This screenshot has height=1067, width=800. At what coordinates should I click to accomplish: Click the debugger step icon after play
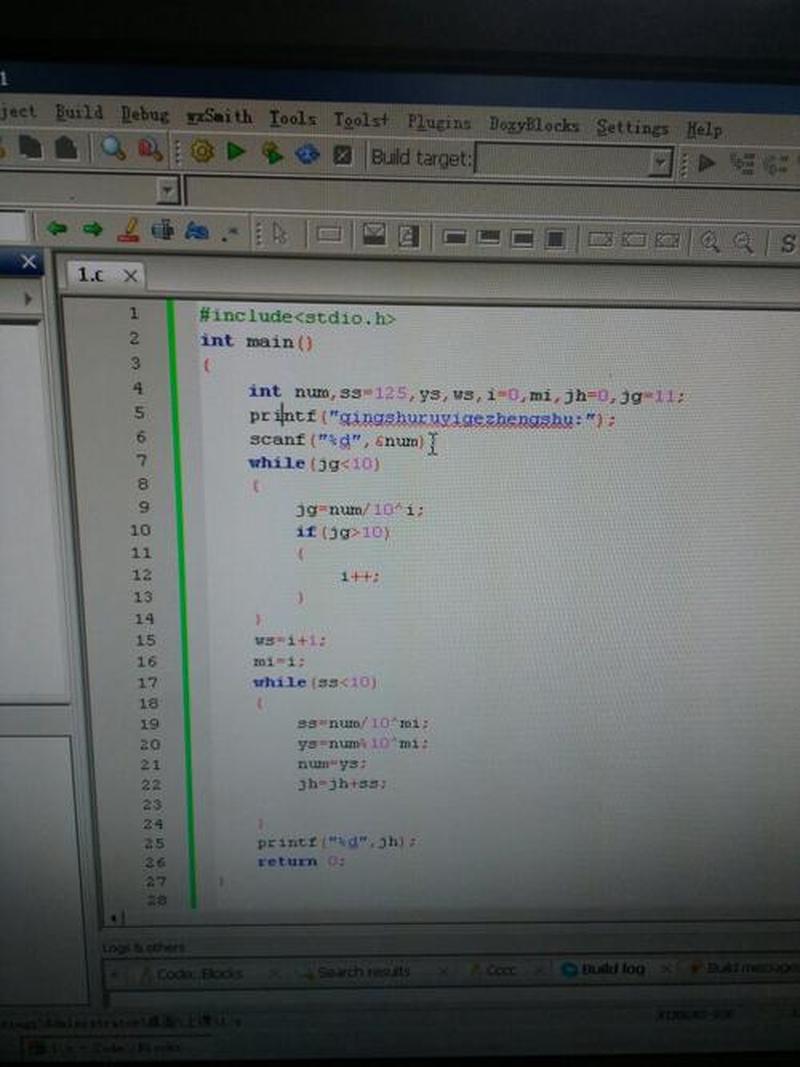point(741,163)
